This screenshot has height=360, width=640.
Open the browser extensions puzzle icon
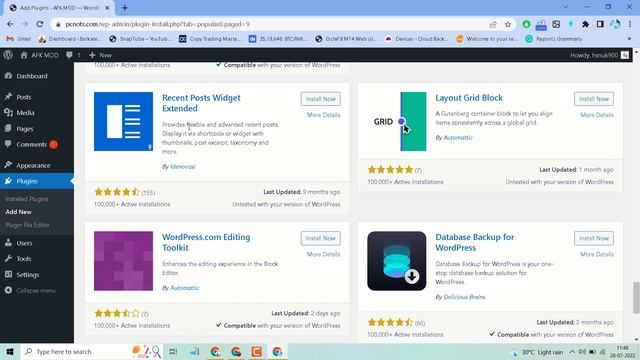585,24
